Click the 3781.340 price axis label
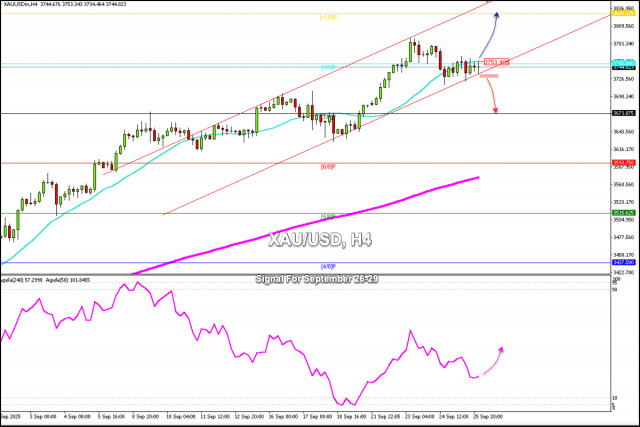640x427 pixels. [x=623, y=44]
